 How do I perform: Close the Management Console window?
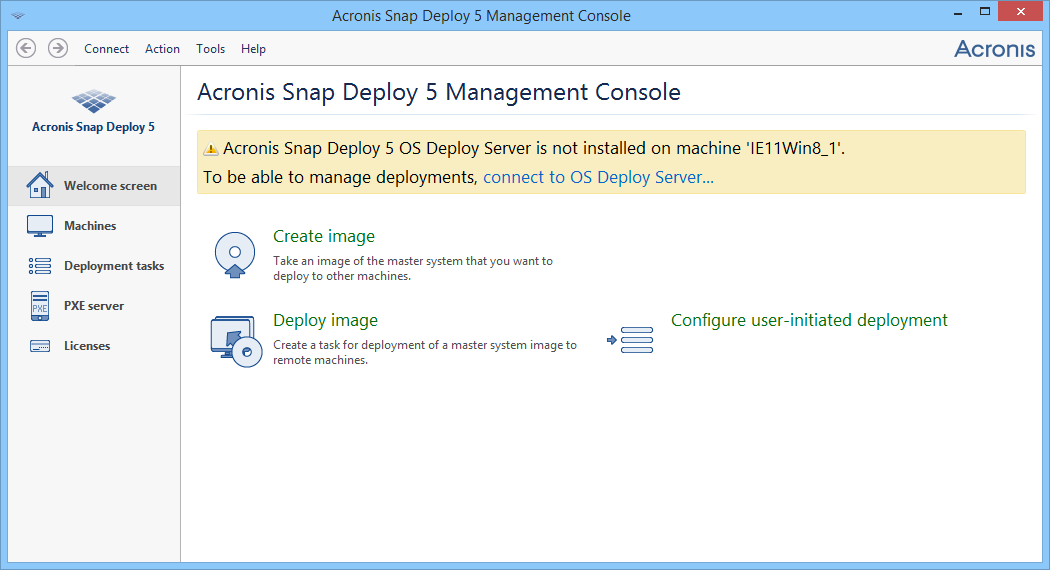click(x=1021, y=11)
